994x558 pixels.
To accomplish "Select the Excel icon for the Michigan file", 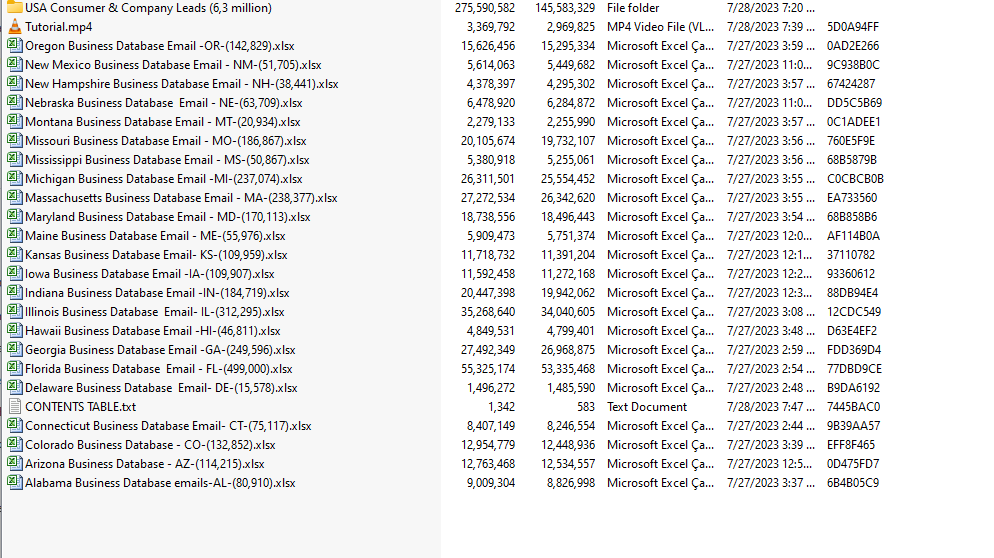I will pyautogui.click(x=15, y=179).
